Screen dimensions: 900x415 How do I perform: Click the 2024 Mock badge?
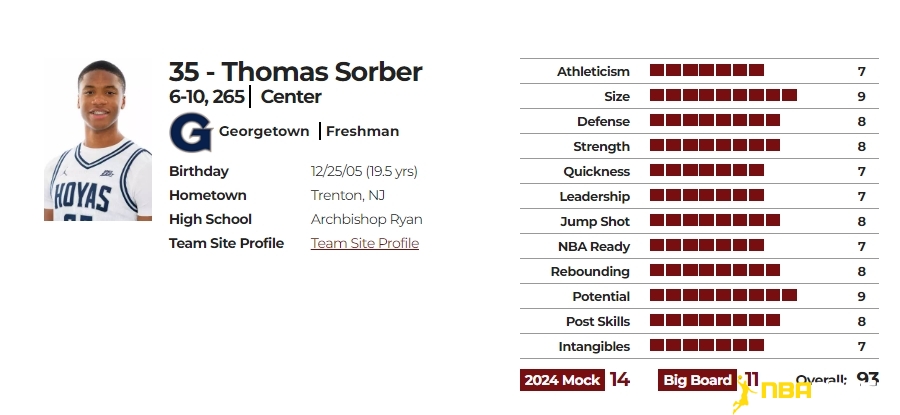click(562, 380)
